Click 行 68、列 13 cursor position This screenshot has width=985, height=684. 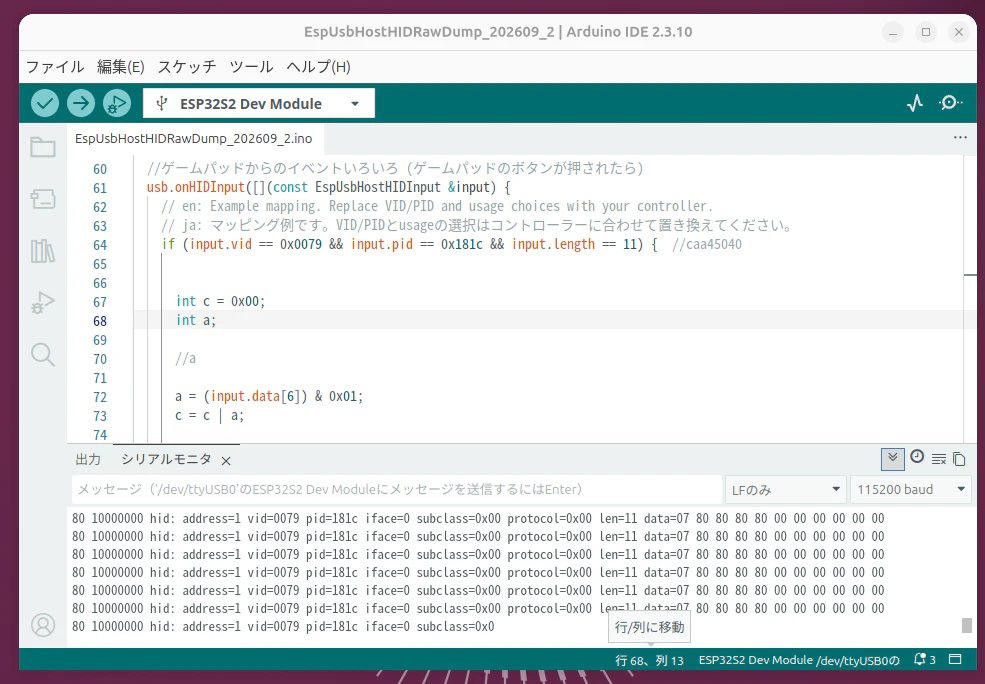pos(650,660)
